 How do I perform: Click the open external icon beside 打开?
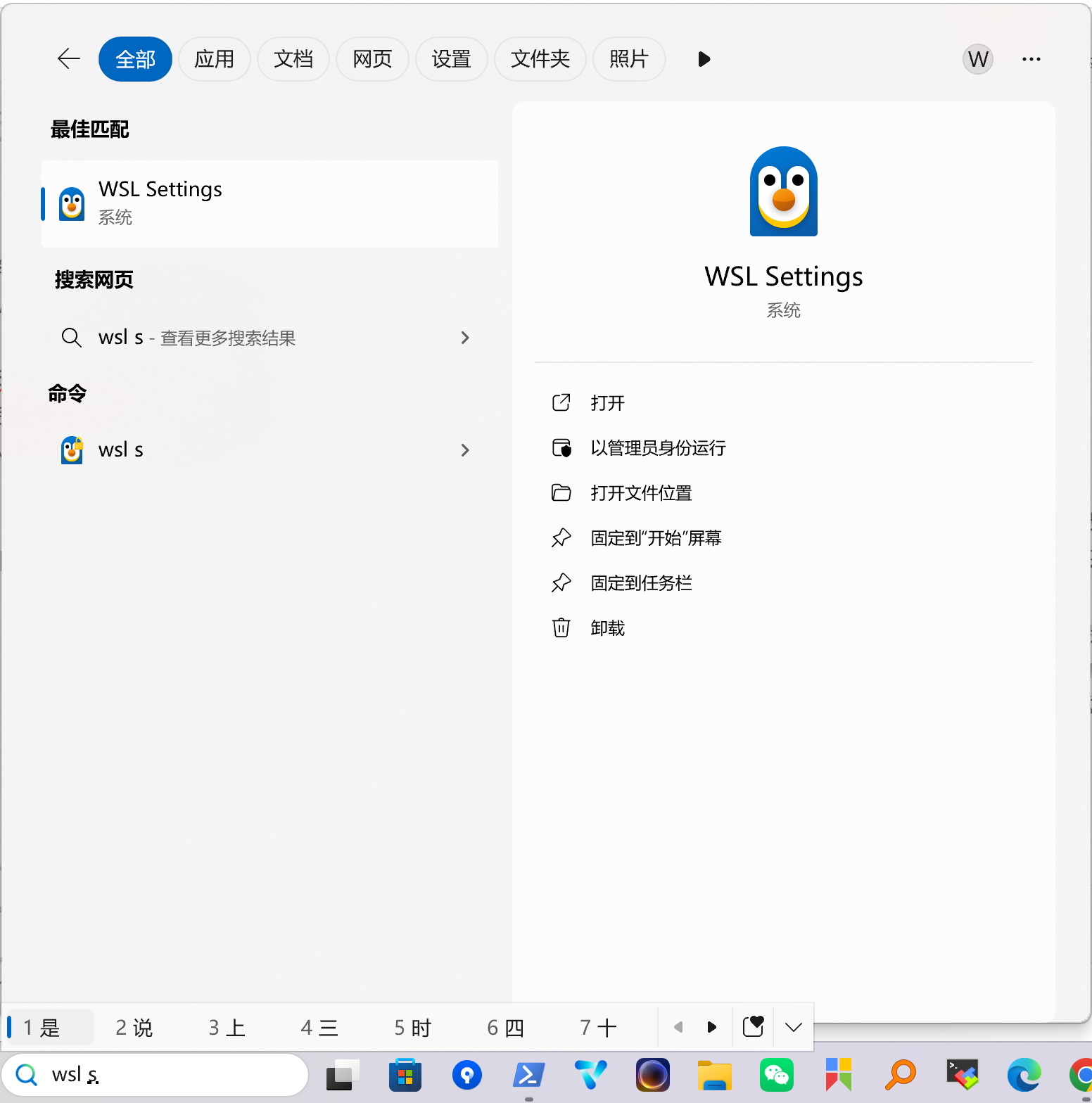561,402
